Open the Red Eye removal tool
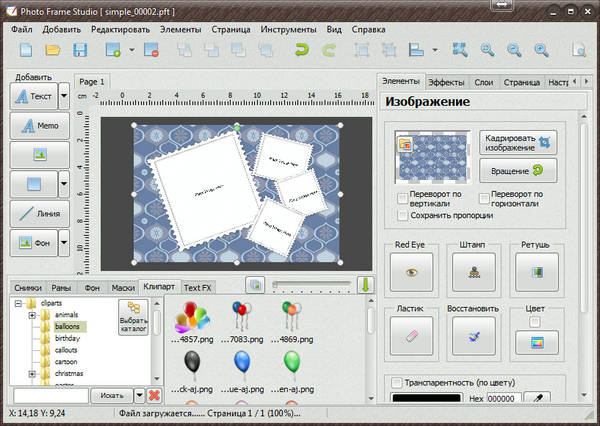This screenshot has height=426, width=600. tap(410, 272)
